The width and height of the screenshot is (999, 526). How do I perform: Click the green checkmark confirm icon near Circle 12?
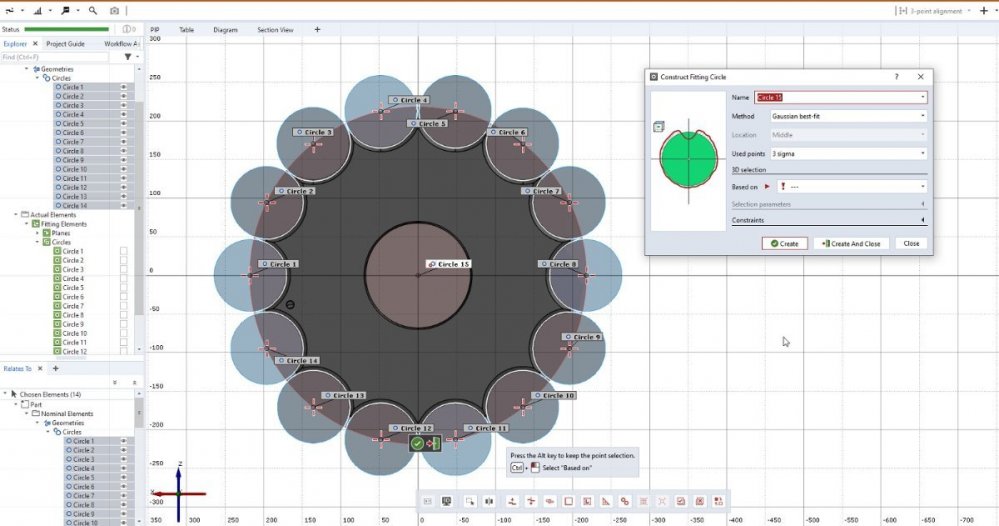[417, 443]
